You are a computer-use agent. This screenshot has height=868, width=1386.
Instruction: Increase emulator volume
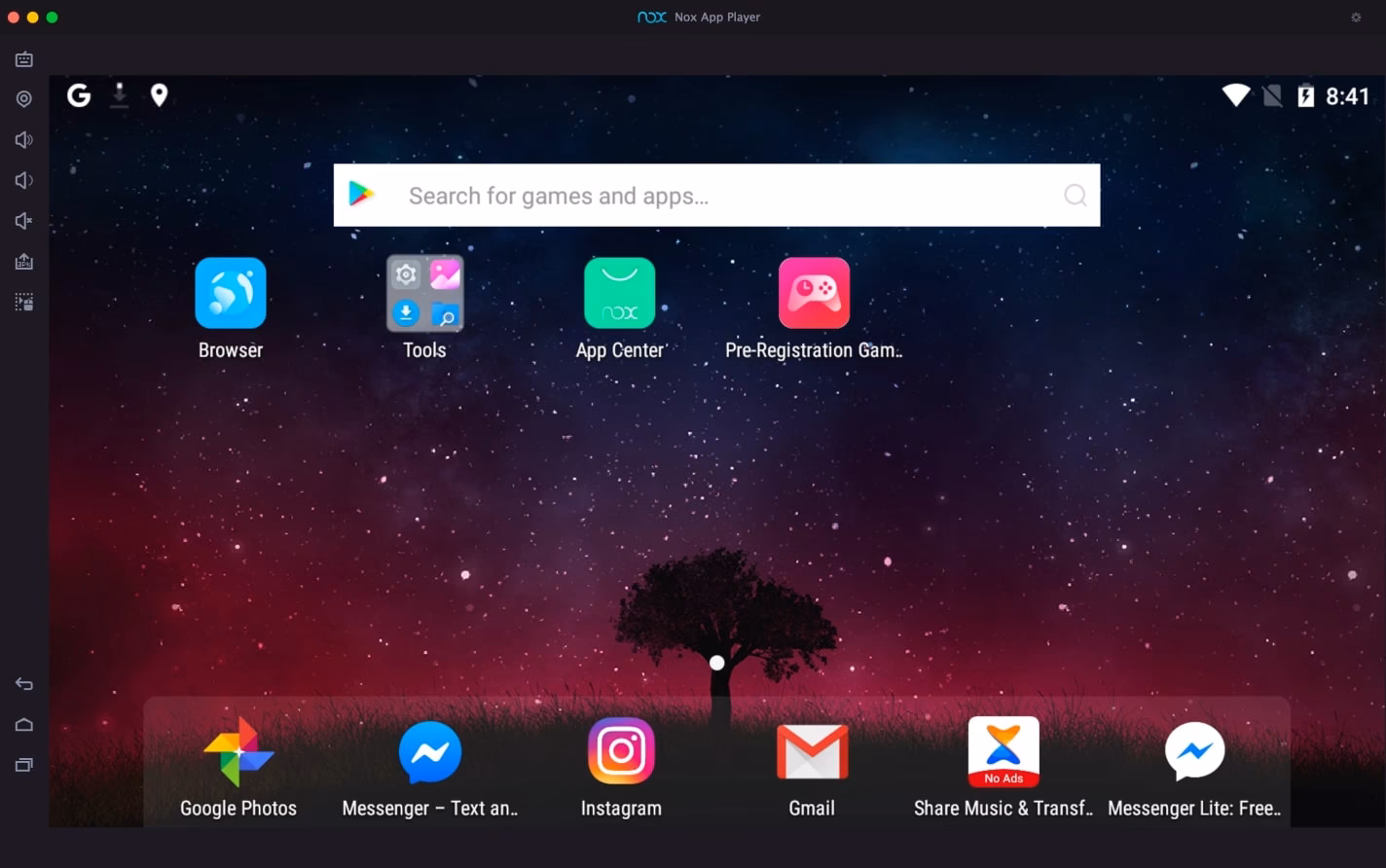[x=22, y=139]
